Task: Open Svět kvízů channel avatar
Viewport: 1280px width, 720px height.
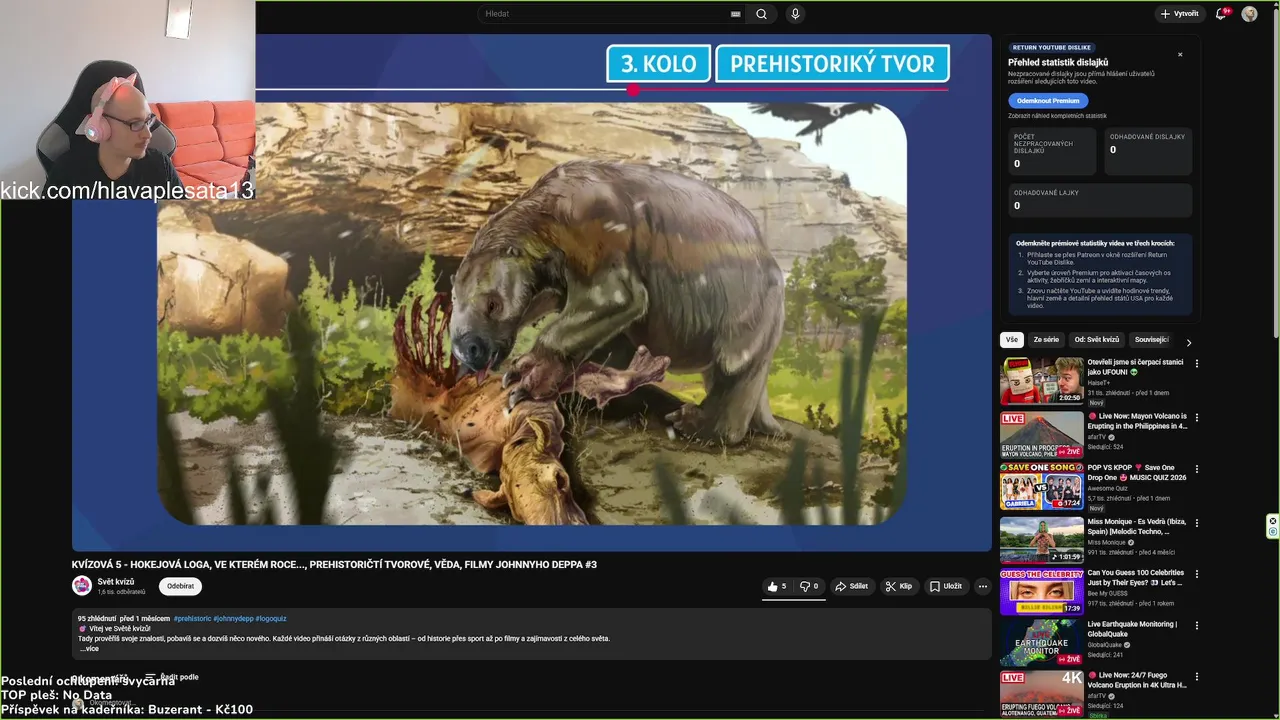Action: (x=82, y=586)
